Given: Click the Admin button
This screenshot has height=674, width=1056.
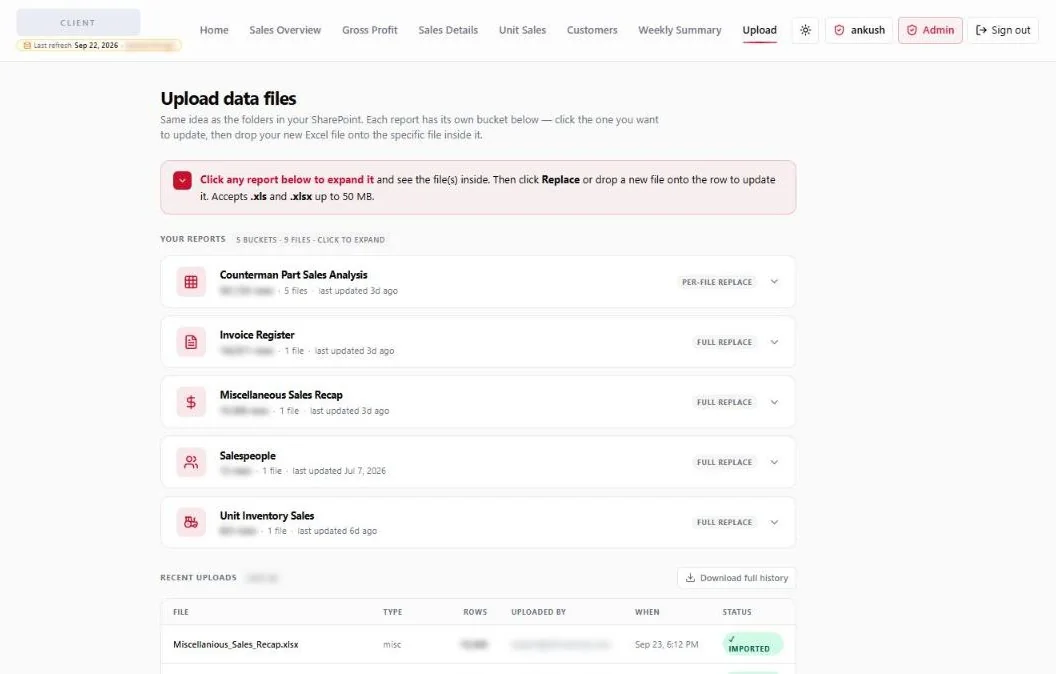Looking at the screenshot, I should [930, 30].
